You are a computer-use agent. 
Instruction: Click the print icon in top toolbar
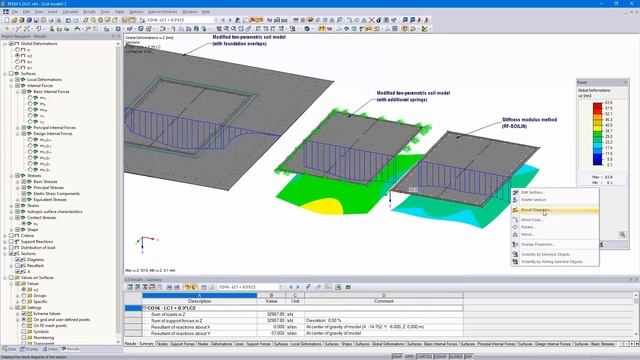tap(51, 20)
